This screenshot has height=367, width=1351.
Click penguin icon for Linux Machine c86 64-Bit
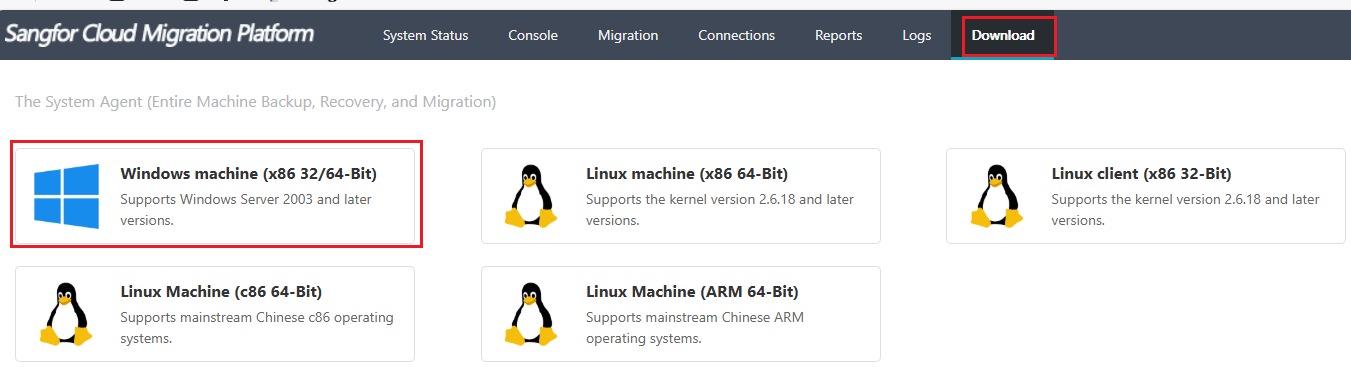click(x=66, y=314)
